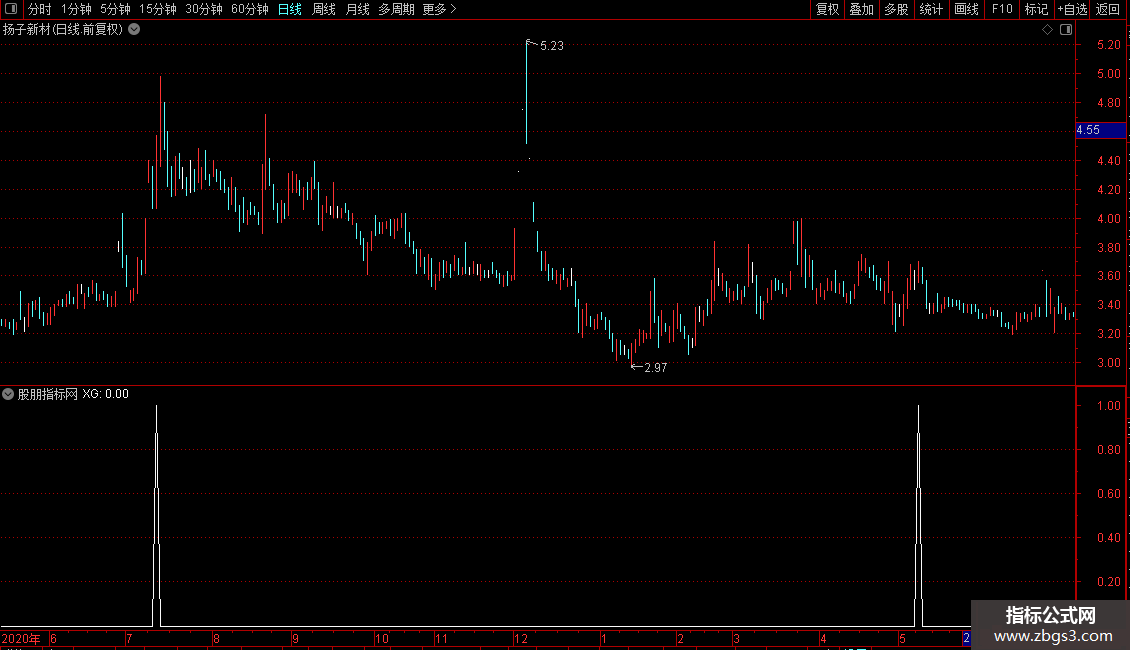Click the 返回 back button
Image resolution: width=1130 pixels, height=650 pixels.
tap(1108, 9)
